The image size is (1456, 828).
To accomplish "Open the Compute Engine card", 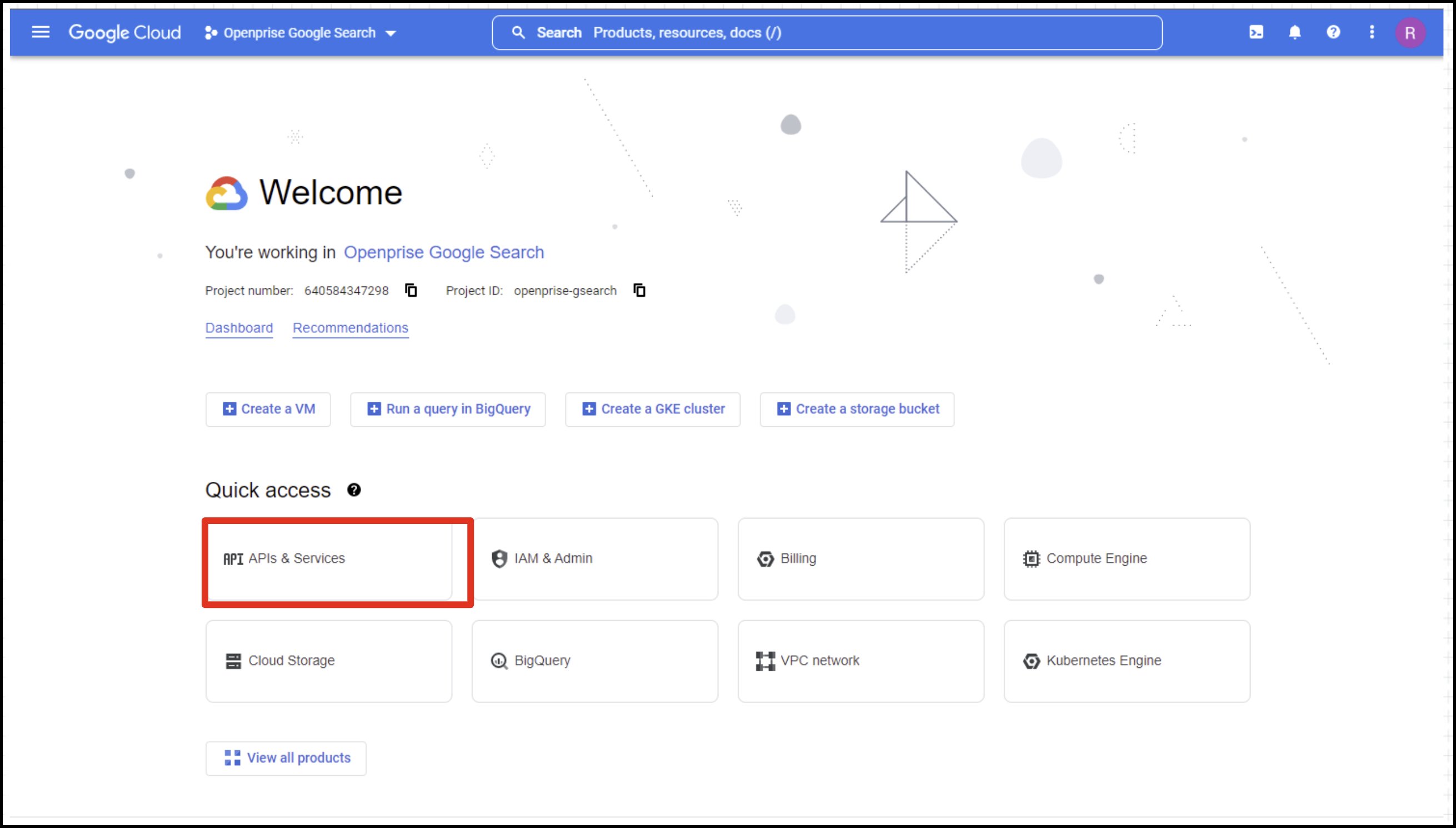I will point(1127,558).
